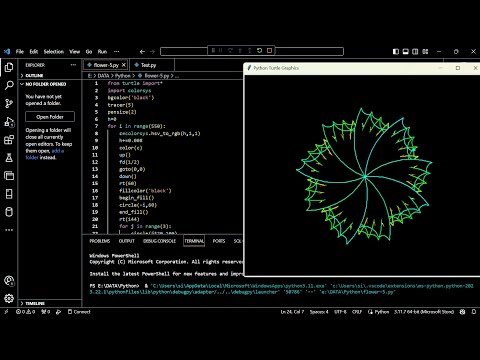Click the 3.11.7 64-bit interpreter status item

pos(424,312)
